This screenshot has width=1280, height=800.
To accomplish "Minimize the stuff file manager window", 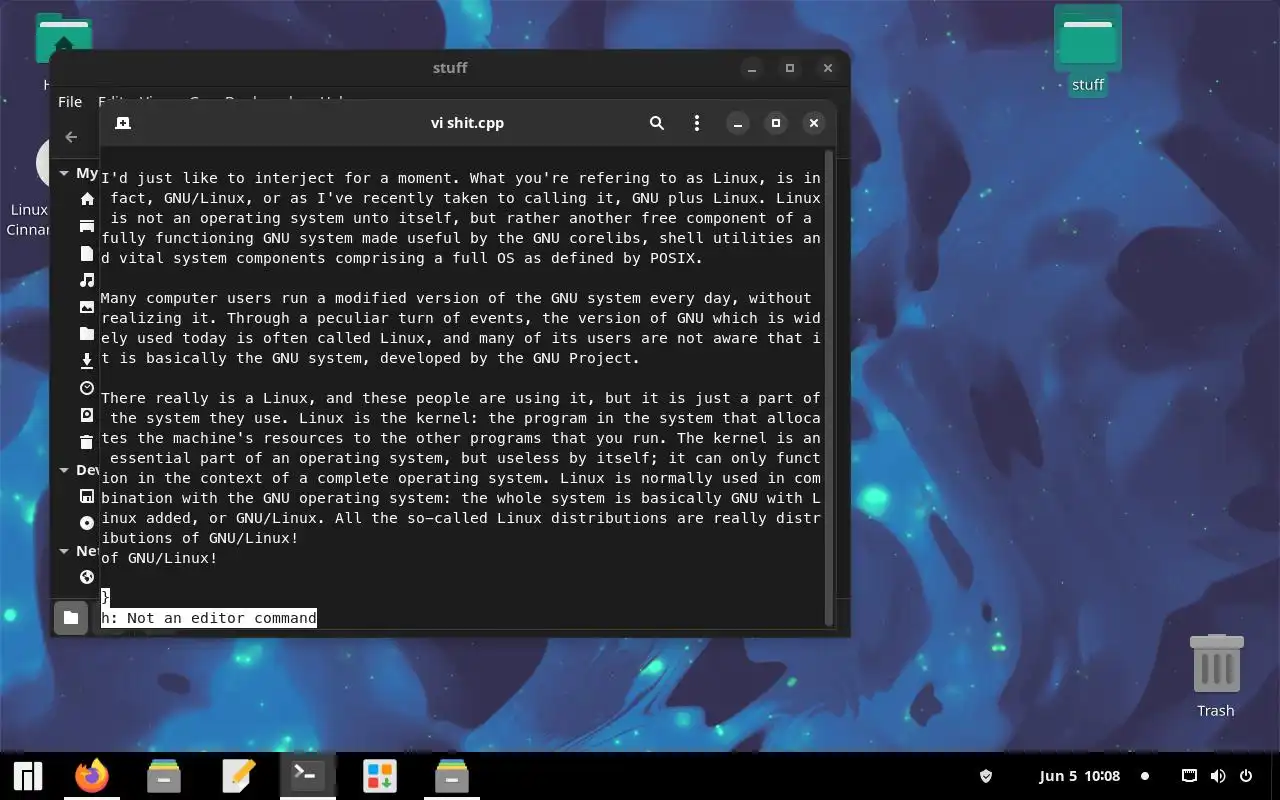I will [752, 68].
